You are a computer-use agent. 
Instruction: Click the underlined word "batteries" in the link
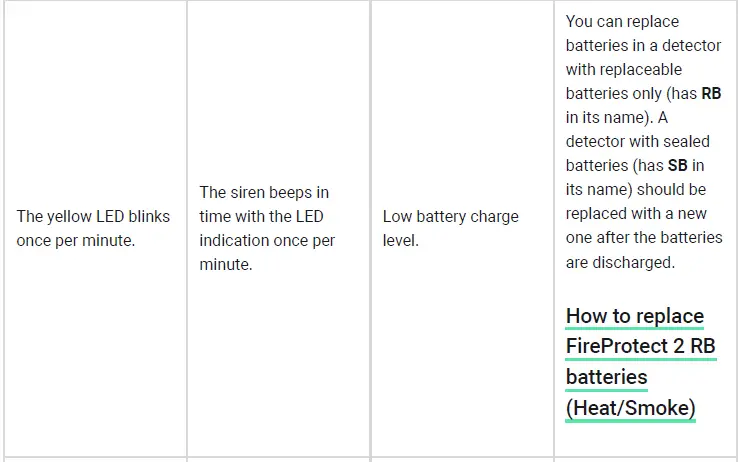(606, 377)
